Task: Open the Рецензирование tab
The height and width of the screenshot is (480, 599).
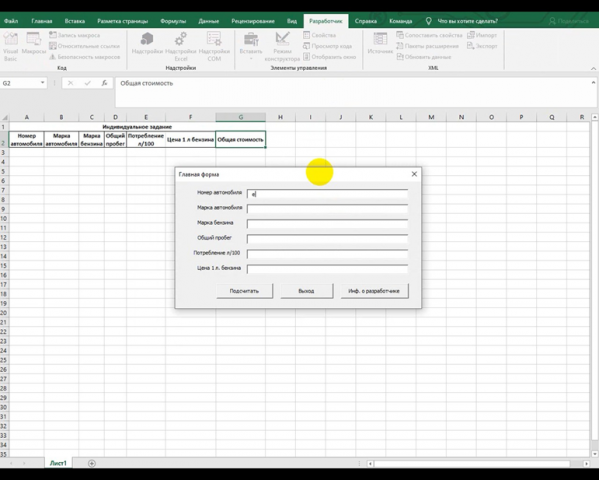Action: (x=253, y=21)
